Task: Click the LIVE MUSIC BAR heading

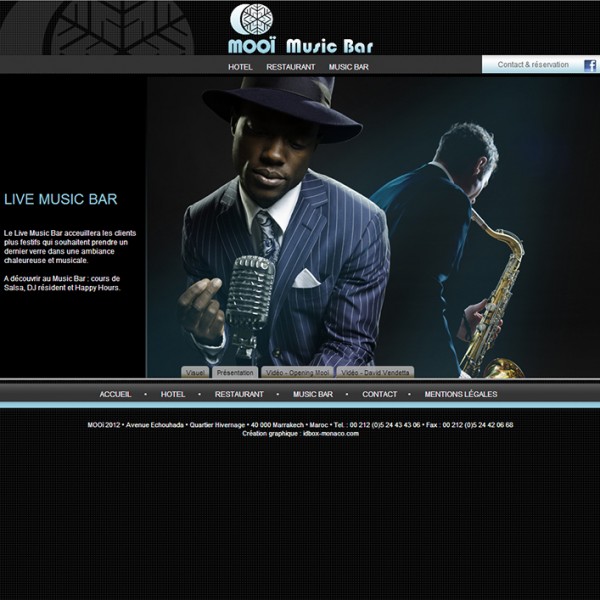Action: click(60, 200)
